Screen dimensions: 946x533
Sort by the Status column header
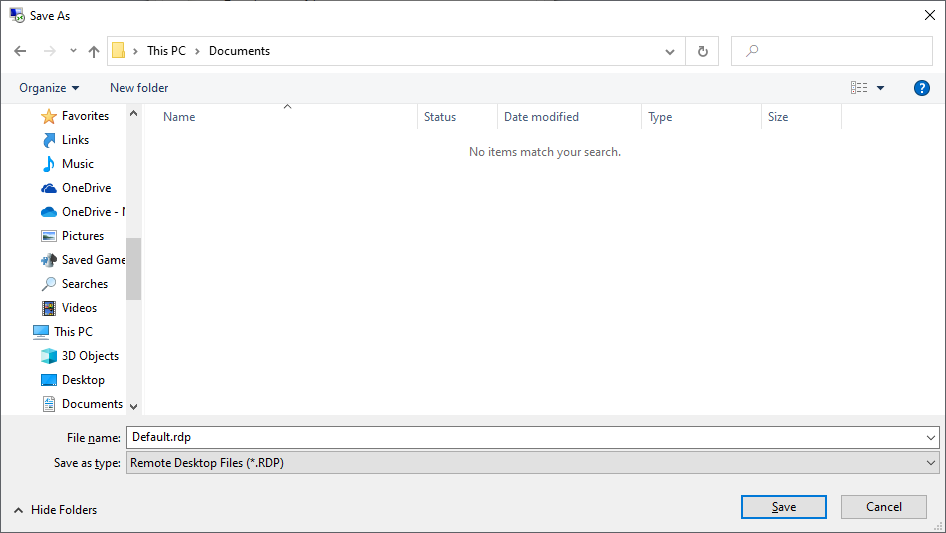tap(440, 117)
